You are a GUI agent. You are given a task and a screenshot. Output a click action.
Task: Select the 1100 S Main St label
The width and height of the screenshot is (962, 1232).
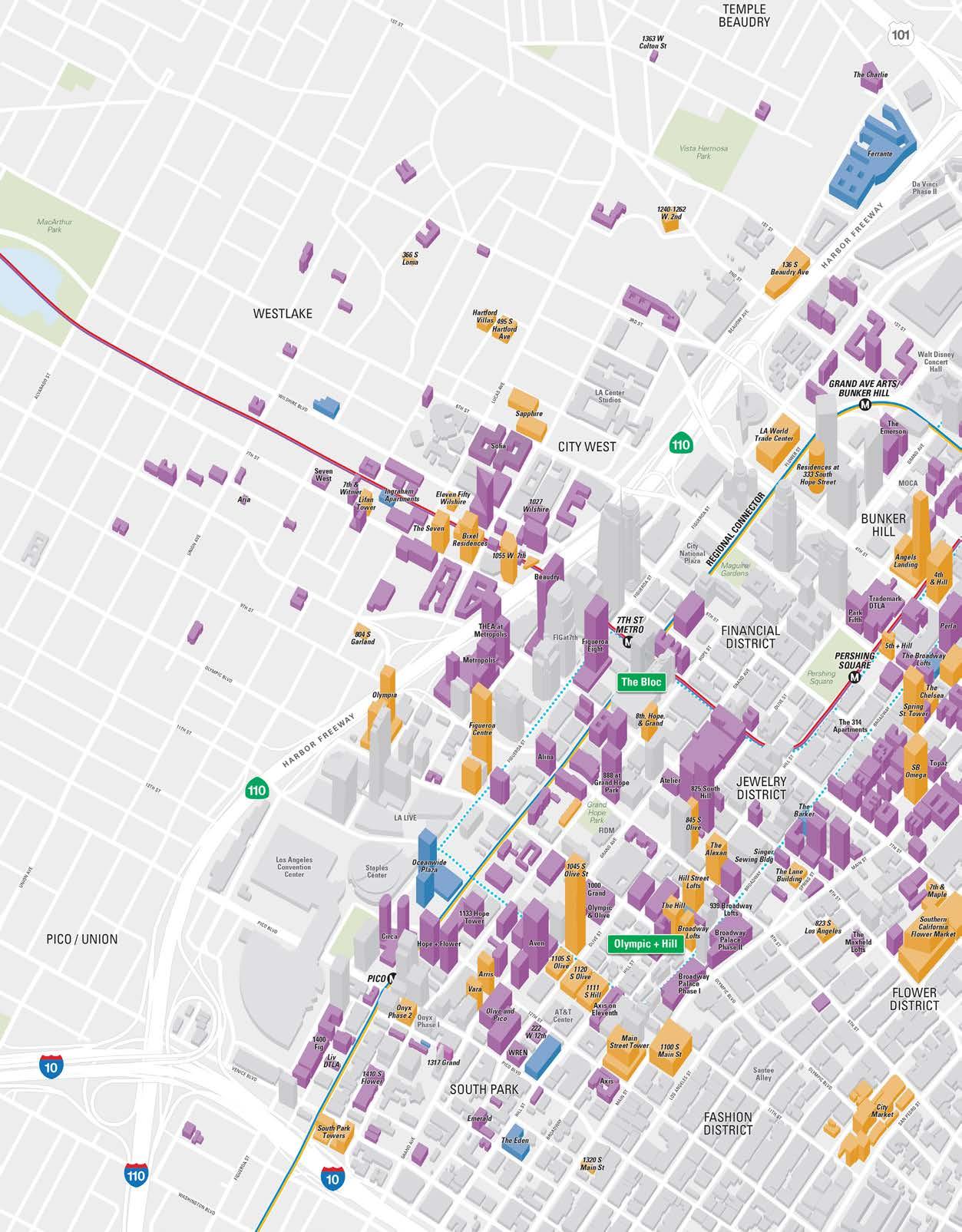pos(669,1049)
